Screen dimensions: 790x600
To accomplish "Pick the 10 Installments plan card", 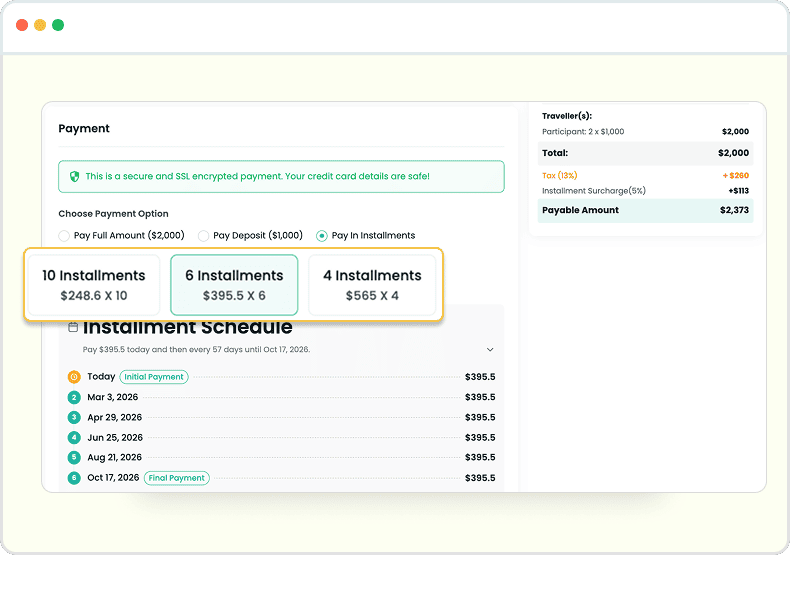I will pyautogui.click(x=94, y=285).
